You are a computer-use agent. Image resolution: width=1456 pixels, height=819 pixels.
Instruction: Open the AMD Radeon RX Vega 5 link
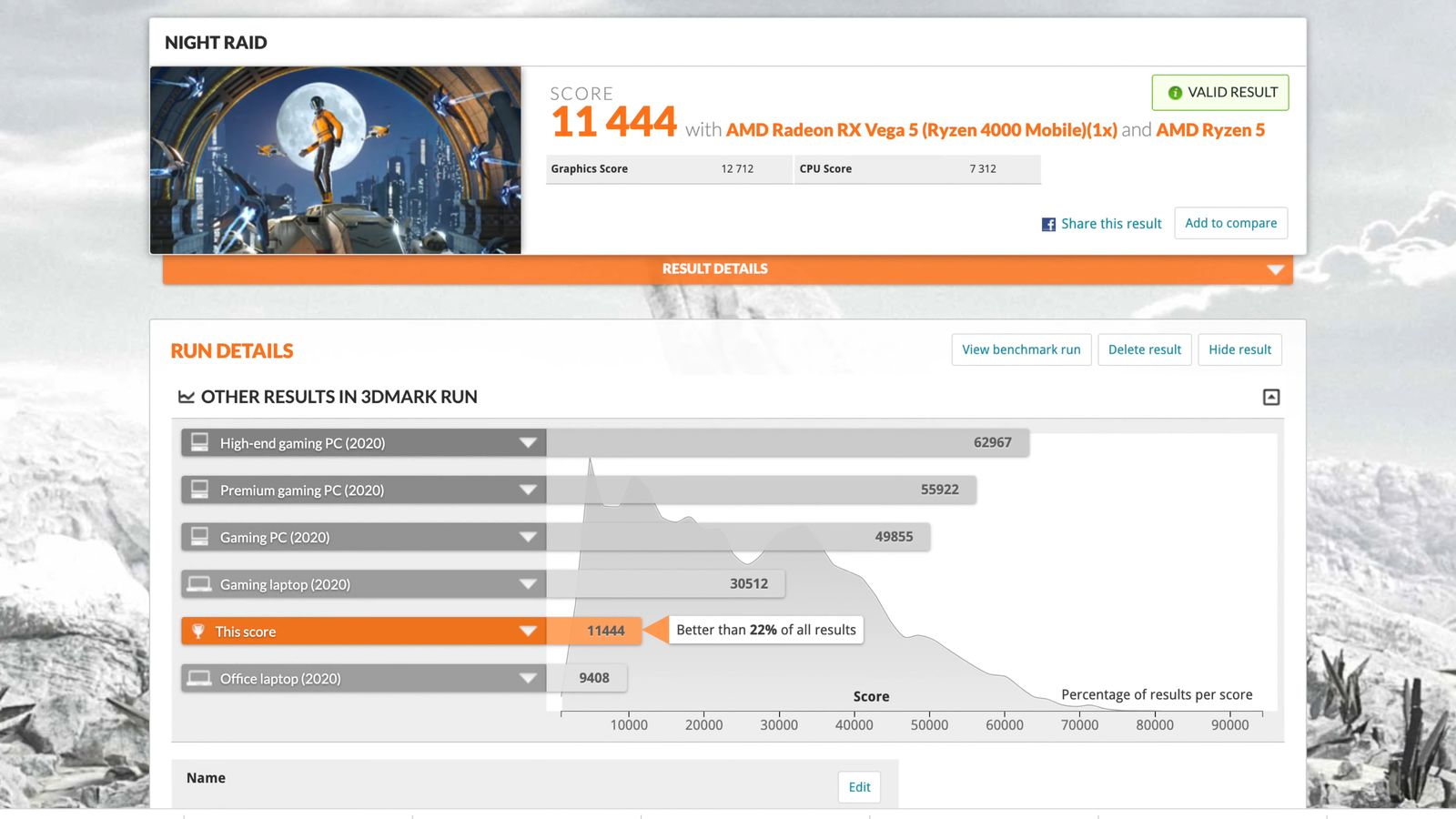coord(921,130)
